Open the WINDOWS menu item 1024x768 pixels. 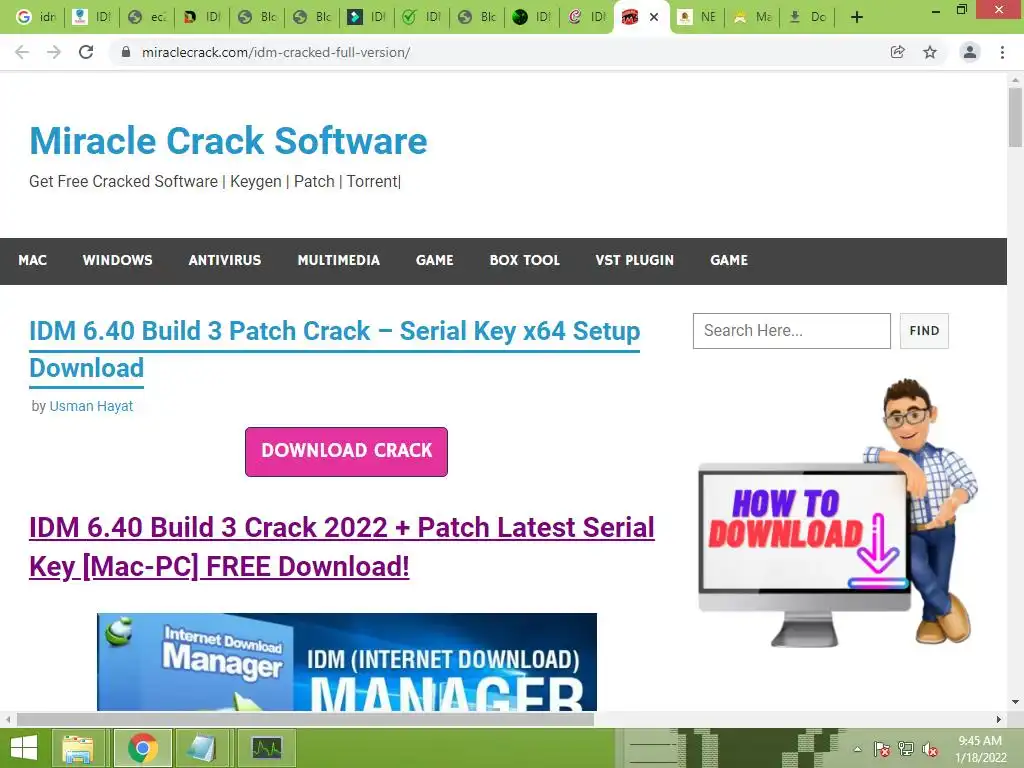(x=118, y=261)
